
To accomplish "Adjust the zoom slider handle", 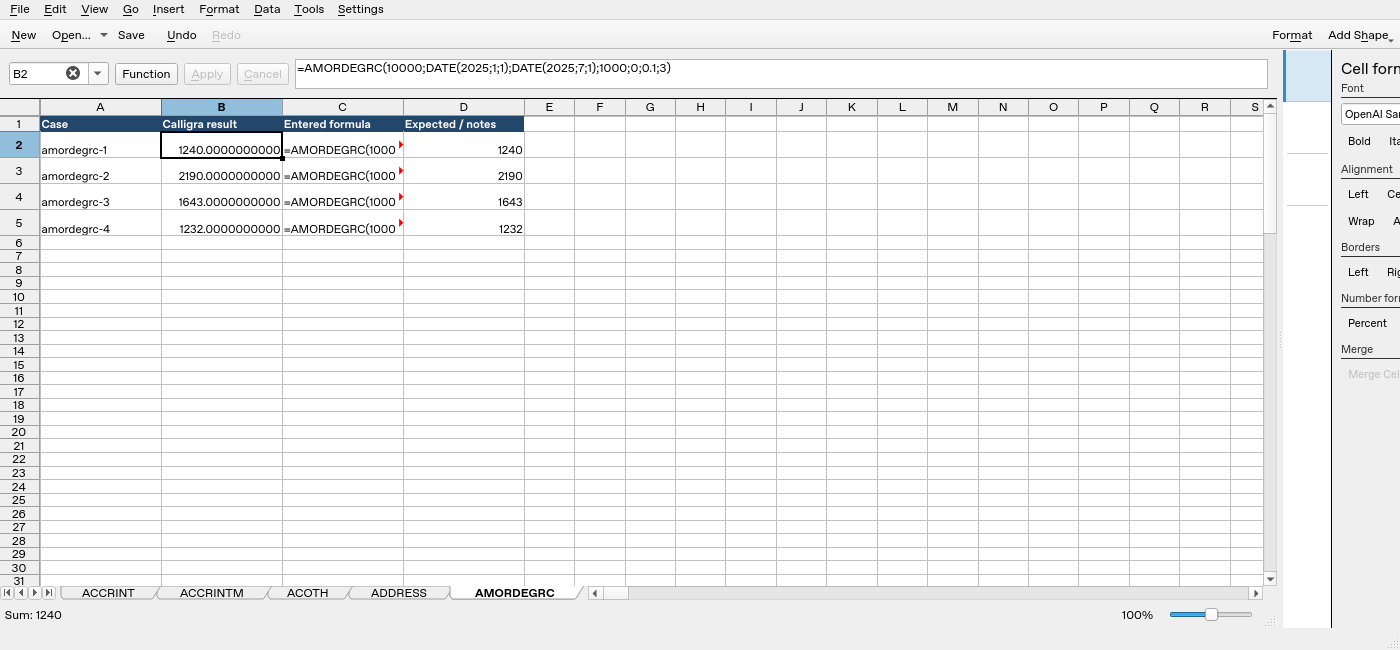I will click(1211, 615).
